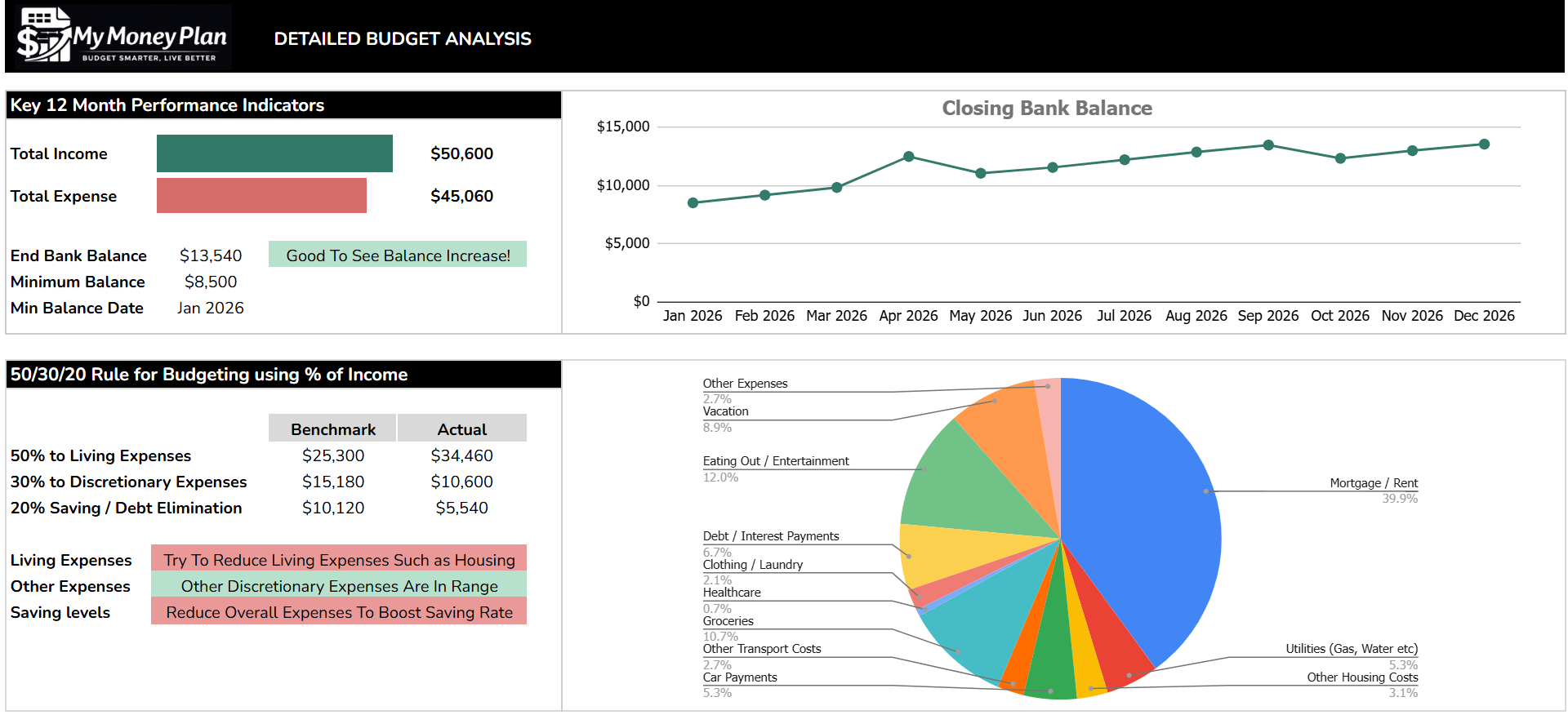Click the "Closing Bank Balance" chart title
1568x715 pixels.
pos(1047,108)
